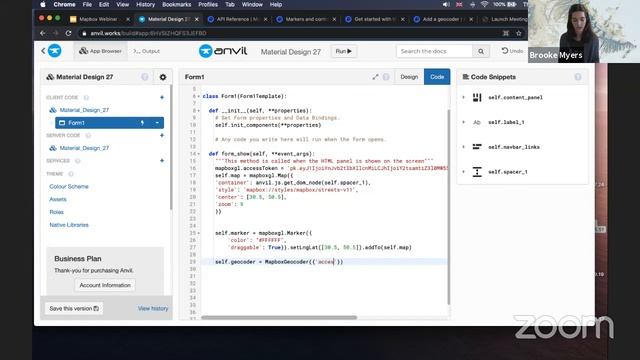The height and width of the screenshot is (360, 640).
Task: Click the Run button
Action: click(343, 51)
